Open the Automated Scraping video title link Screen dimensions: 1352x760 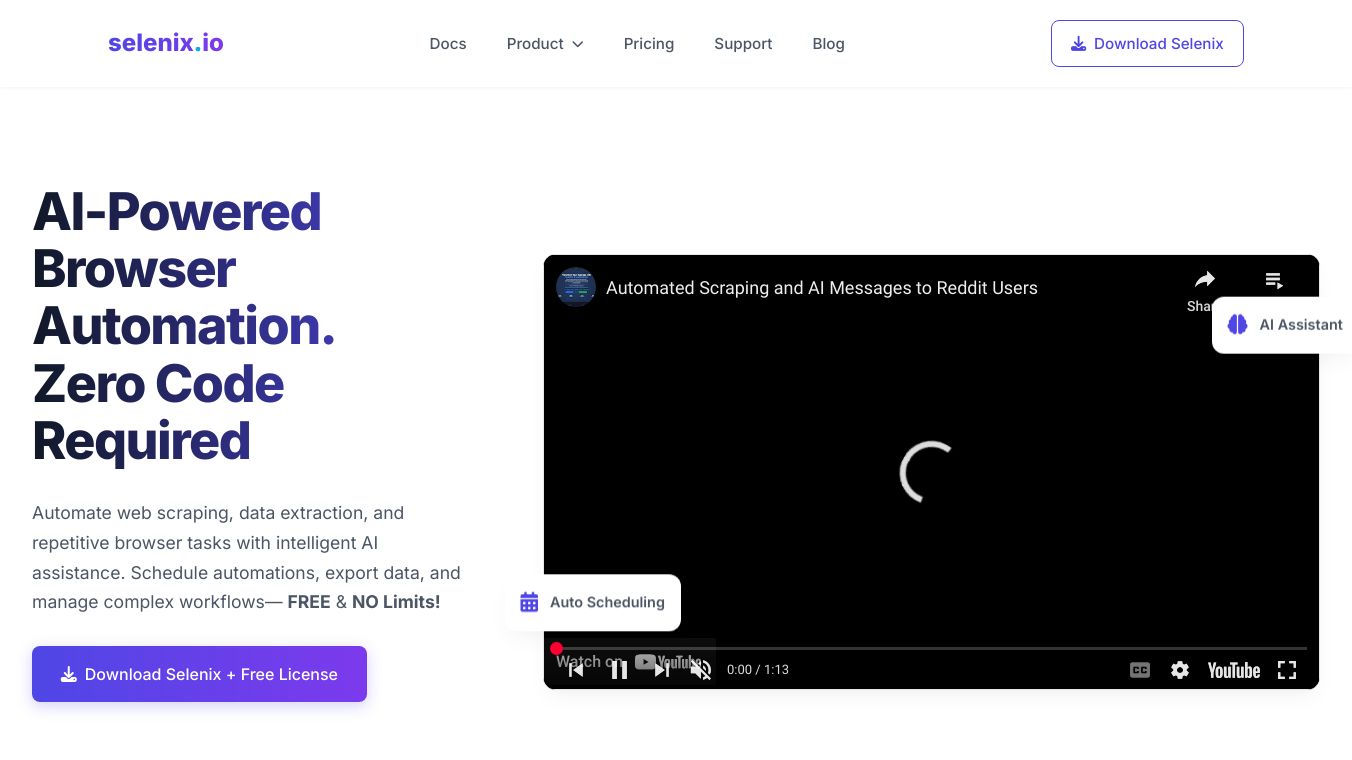(x=822, y=288)
